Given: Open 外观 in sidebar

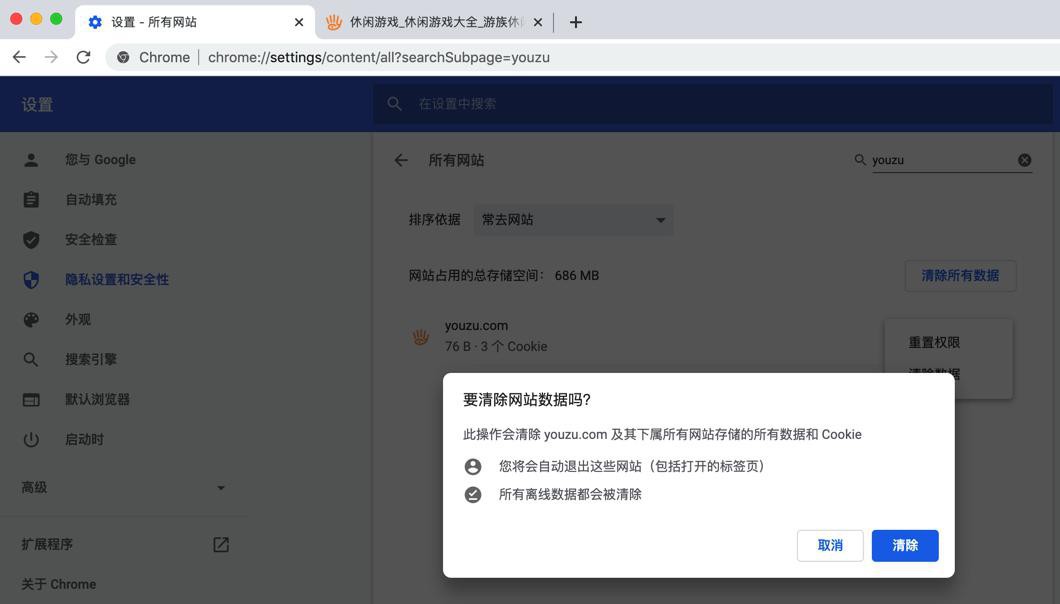Looking at the screenshot, I should [78, 319].
